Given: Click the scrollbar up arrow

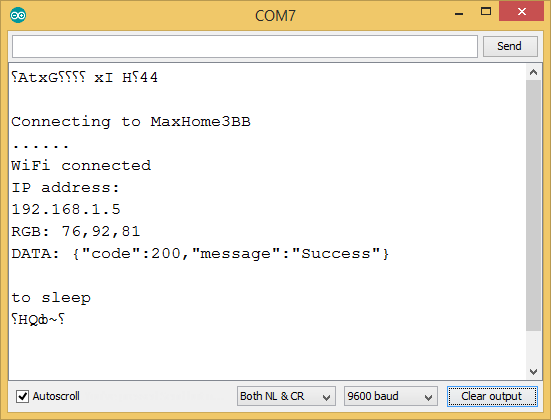Looking at the screenshot, I should [533, 72].
